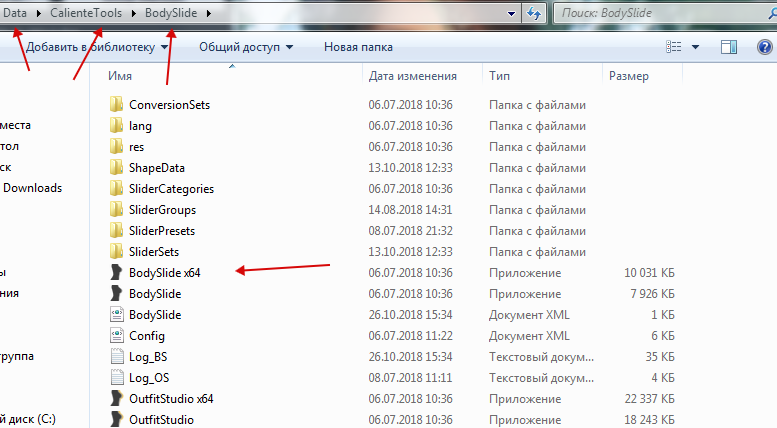Click the Log_BS text file icon
777x428 pixels.
[116, 357]
